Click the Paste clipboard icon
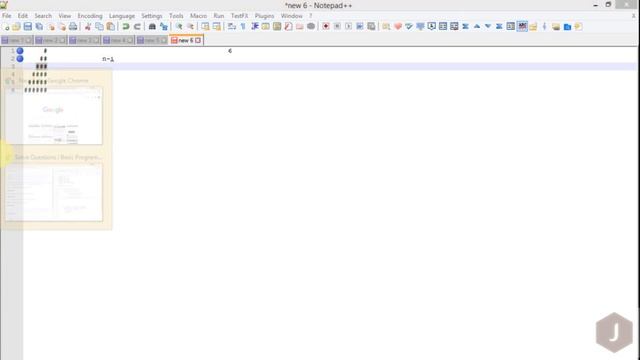The width and height of the screenshot is (640, 360). coord(111,27)
